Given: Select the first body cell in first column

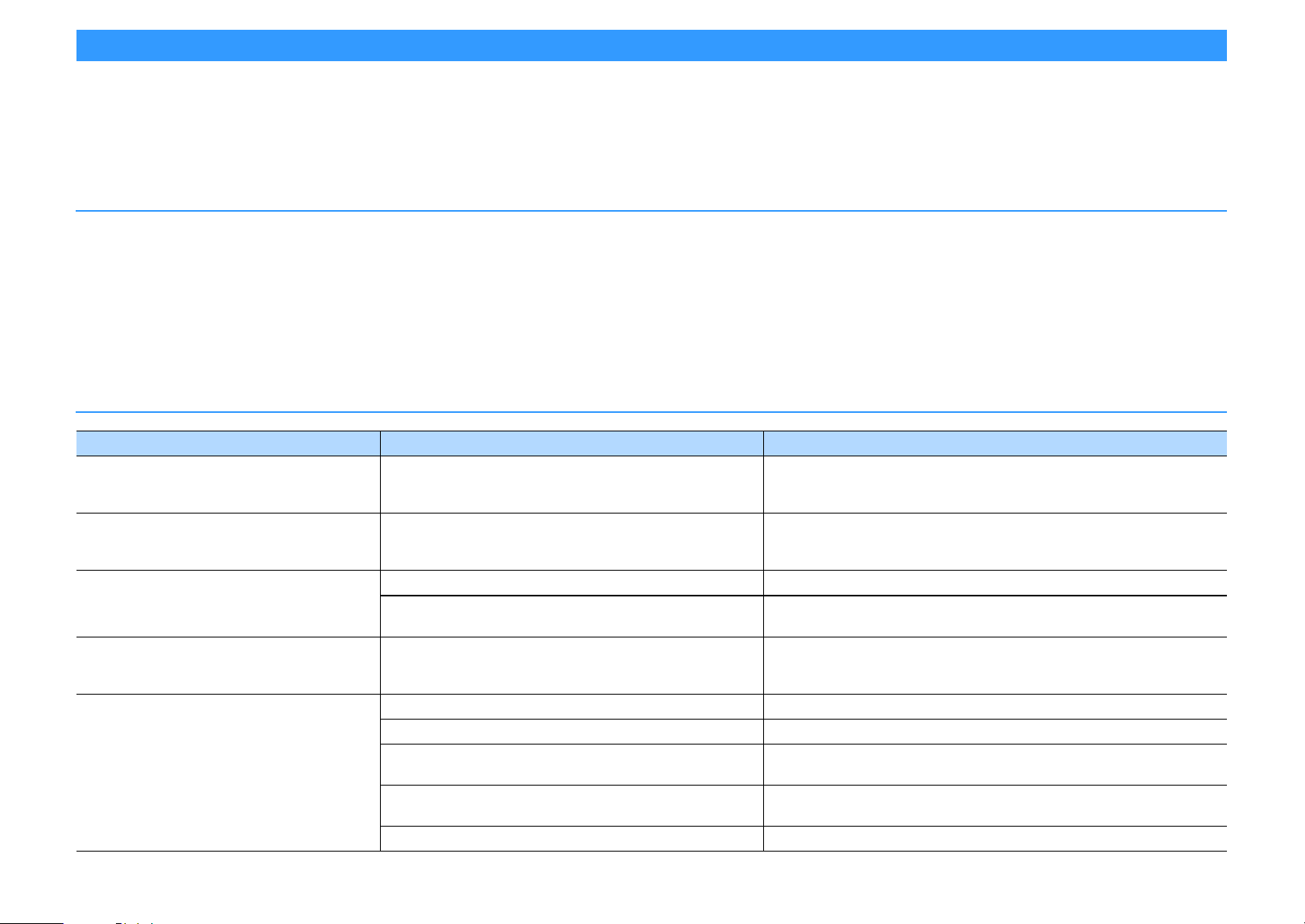Looking at the screenshot, I should (x=228, y=485).
